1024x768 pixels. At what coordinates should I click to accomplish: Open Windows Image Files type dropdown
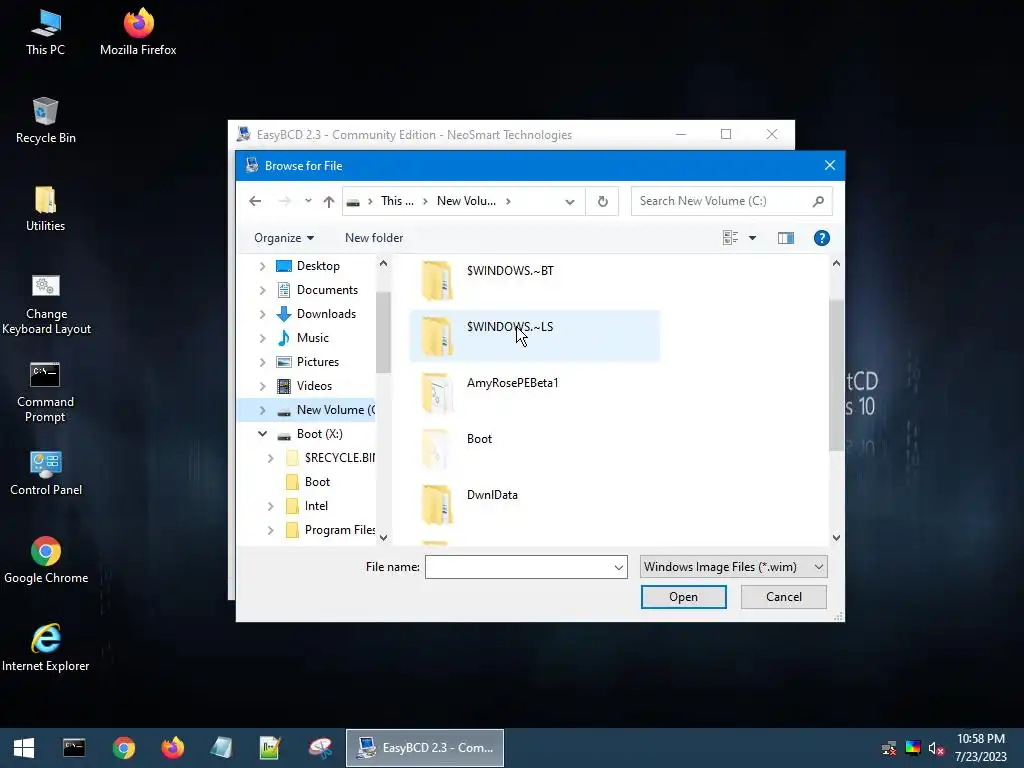pos(733,567)
